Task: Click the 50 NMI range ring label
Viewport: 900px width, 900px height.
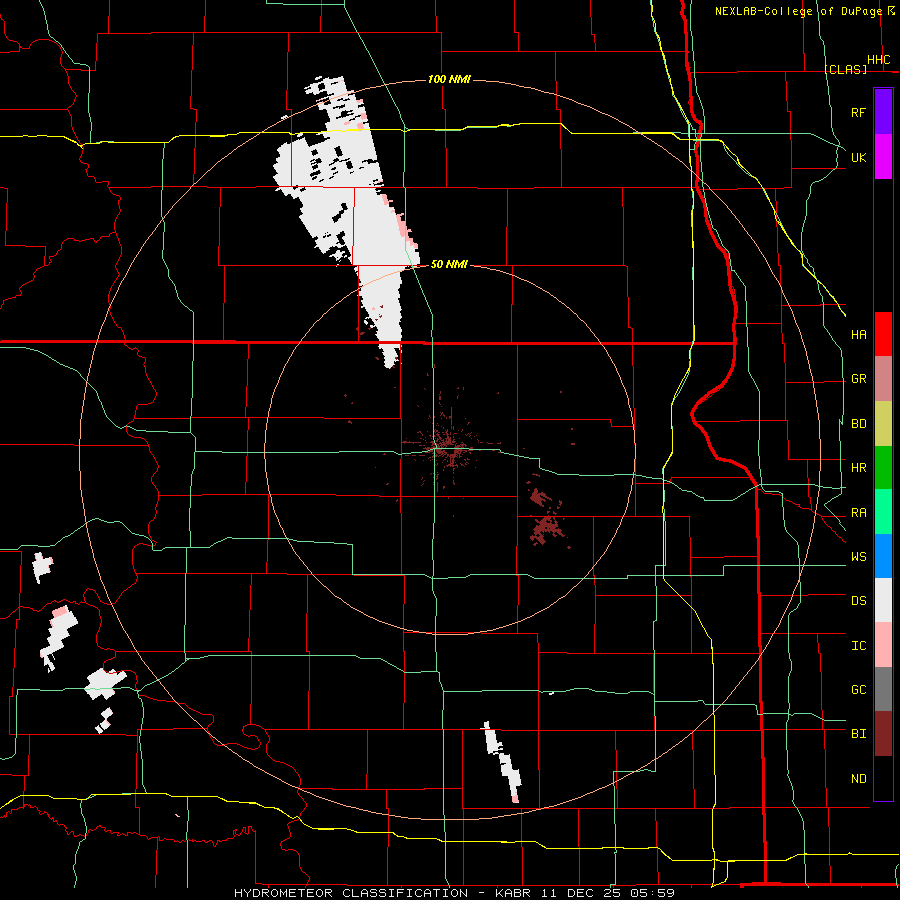Action: (449, 264)
